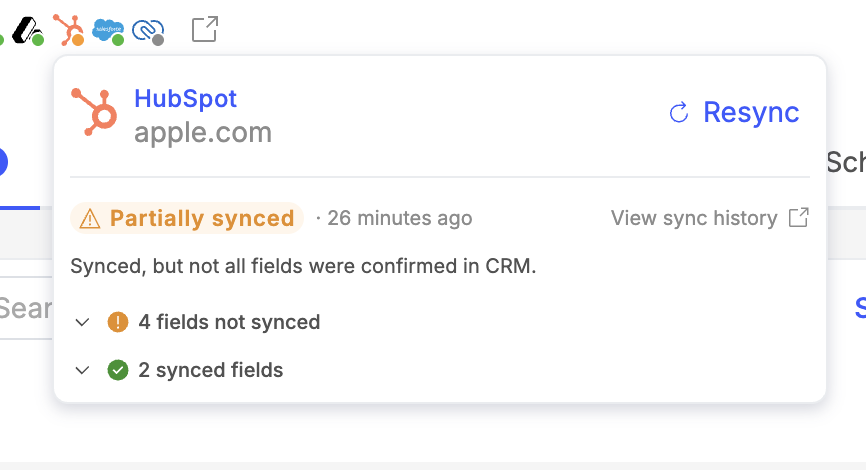Click the Resync button
This screenshot has width=866, height=470.
[x=735, y=112]
